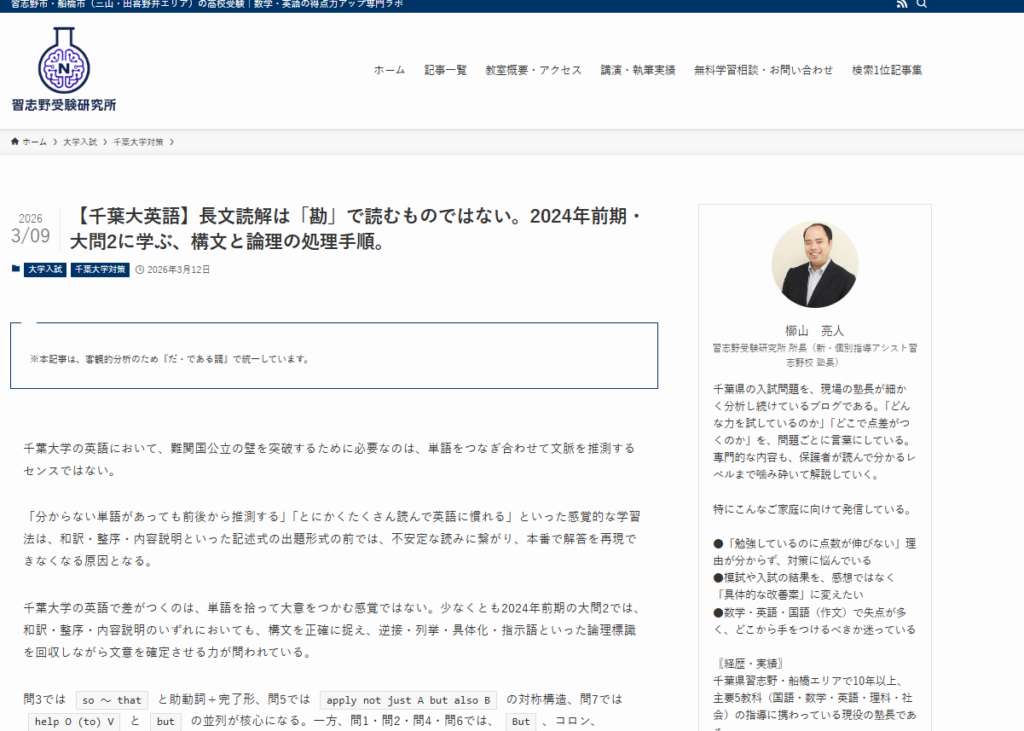Click the chevron after 千葉大学対策 in breadcrumb

pos(172,142)
